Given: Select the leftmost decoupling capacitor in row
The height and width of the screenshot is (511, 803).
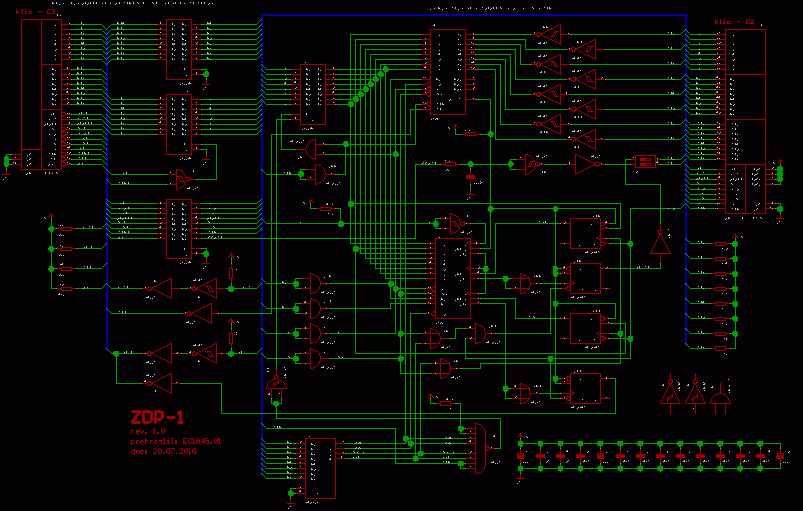Looking at the screenshot, I should (520, 455).
